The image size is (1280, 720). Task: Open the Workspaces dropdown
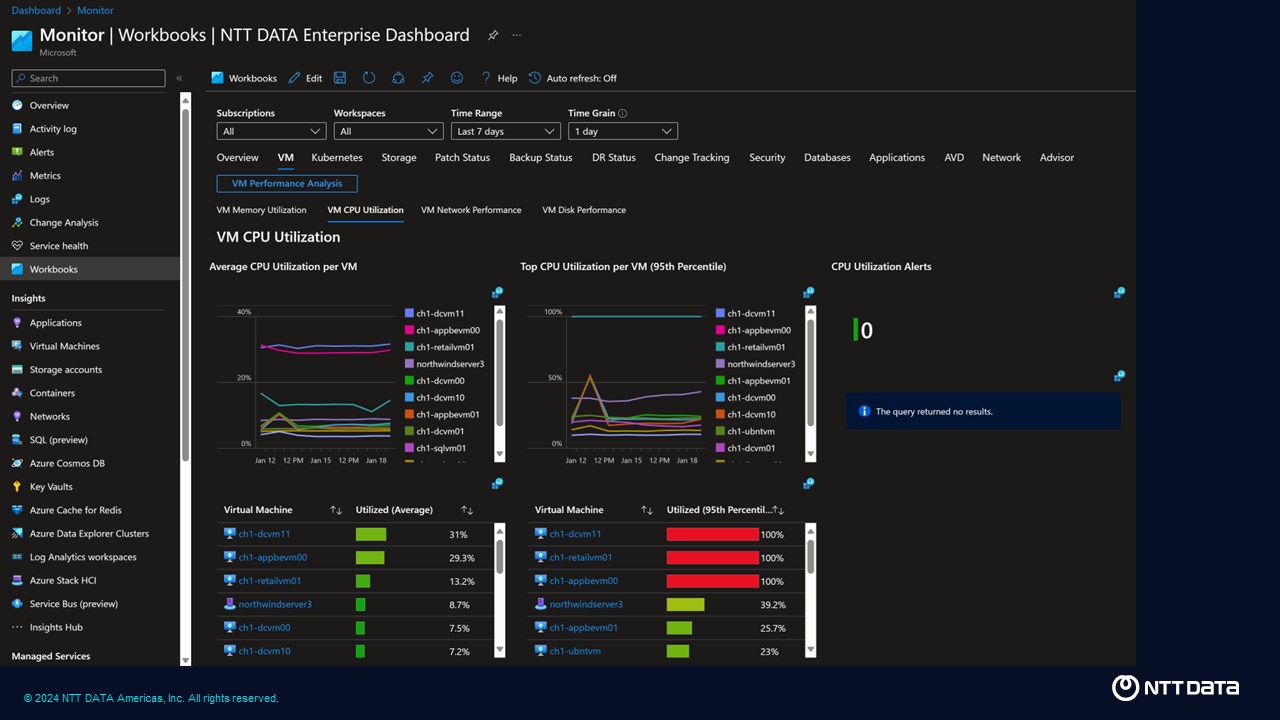388,131
